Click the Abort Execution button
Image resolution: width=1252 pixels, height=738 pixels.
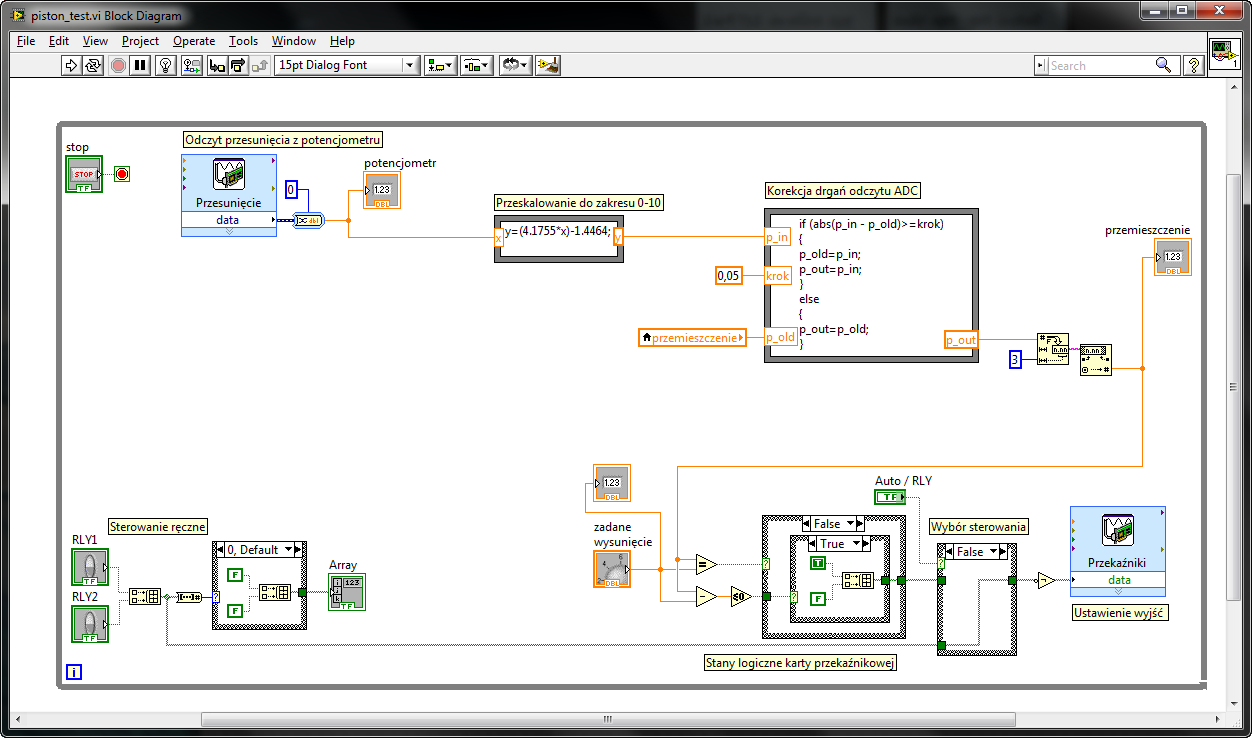click(x=118, y=65)
